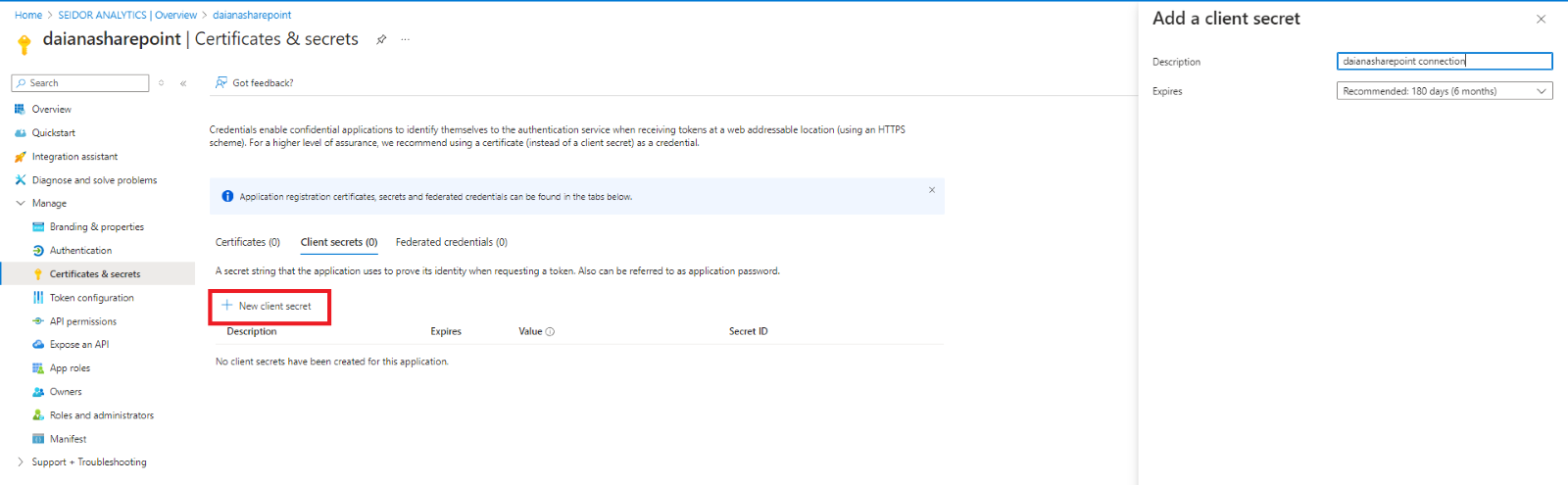
Task: Click the Description text field
Action: [1444, 61]
